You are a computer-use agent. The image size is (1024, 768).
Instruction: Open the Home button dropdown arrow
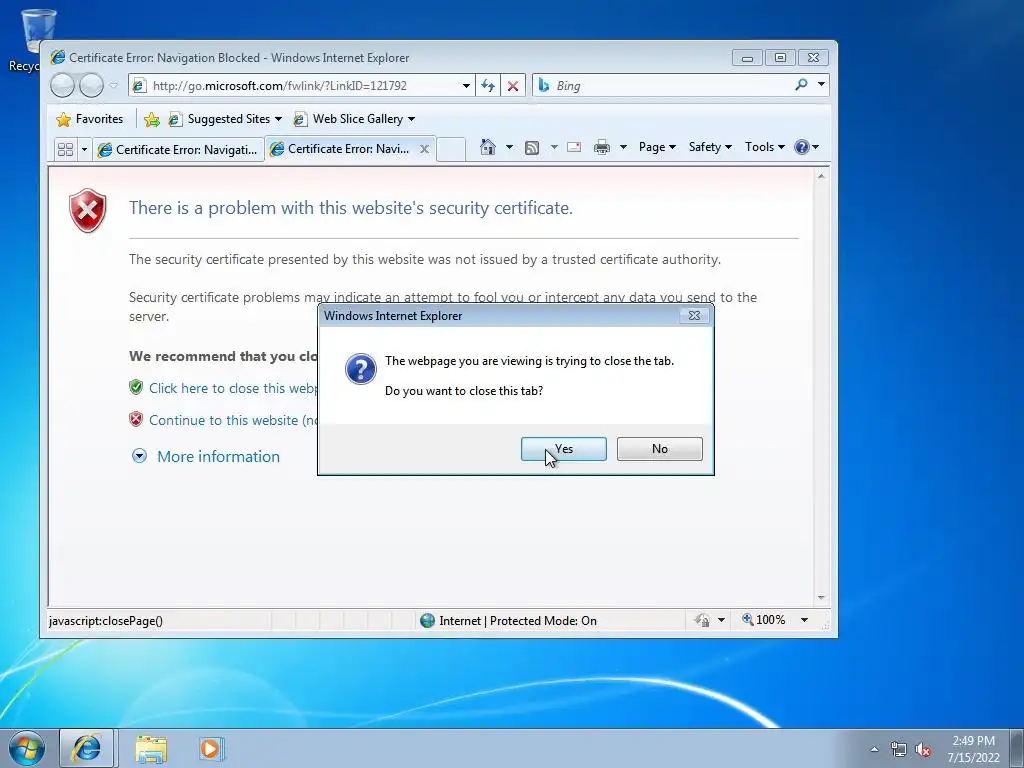click(x=509, y=147)
